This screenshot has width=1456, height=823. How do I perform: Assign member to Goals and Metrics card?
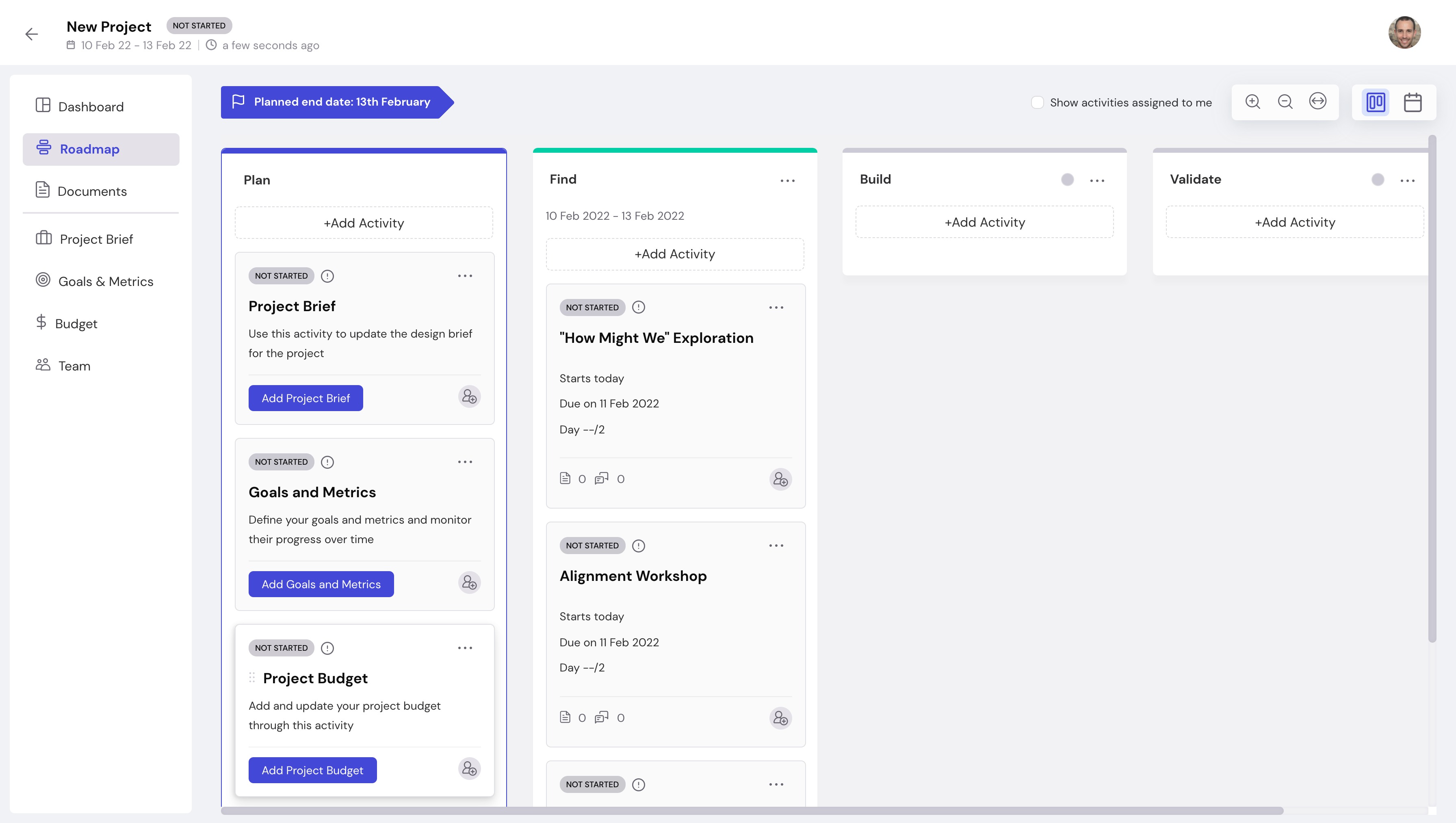click(x=469, y=583)
